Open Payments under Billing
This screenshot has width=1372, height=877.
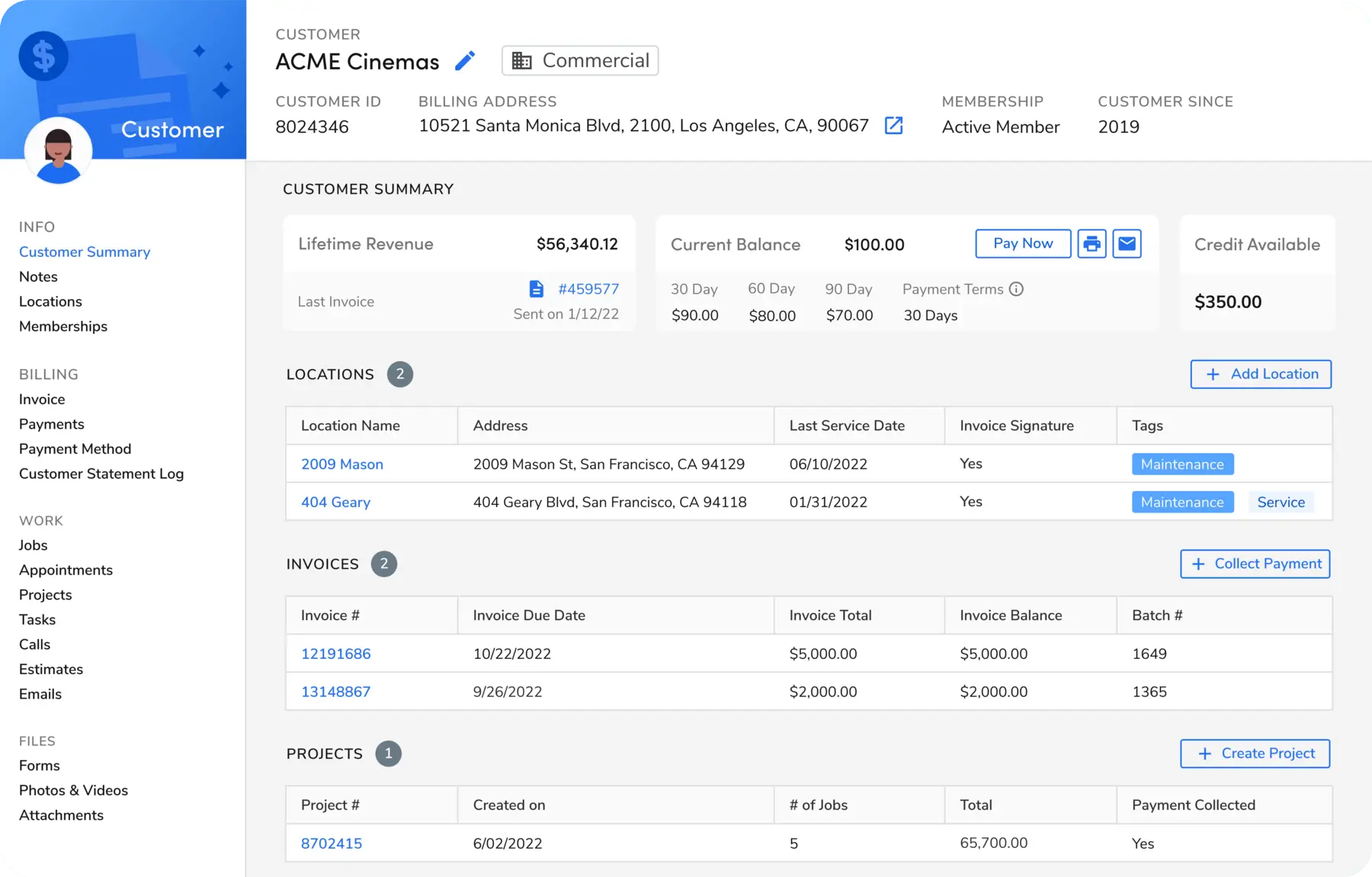pyautogui.click(x=52, y=425)
